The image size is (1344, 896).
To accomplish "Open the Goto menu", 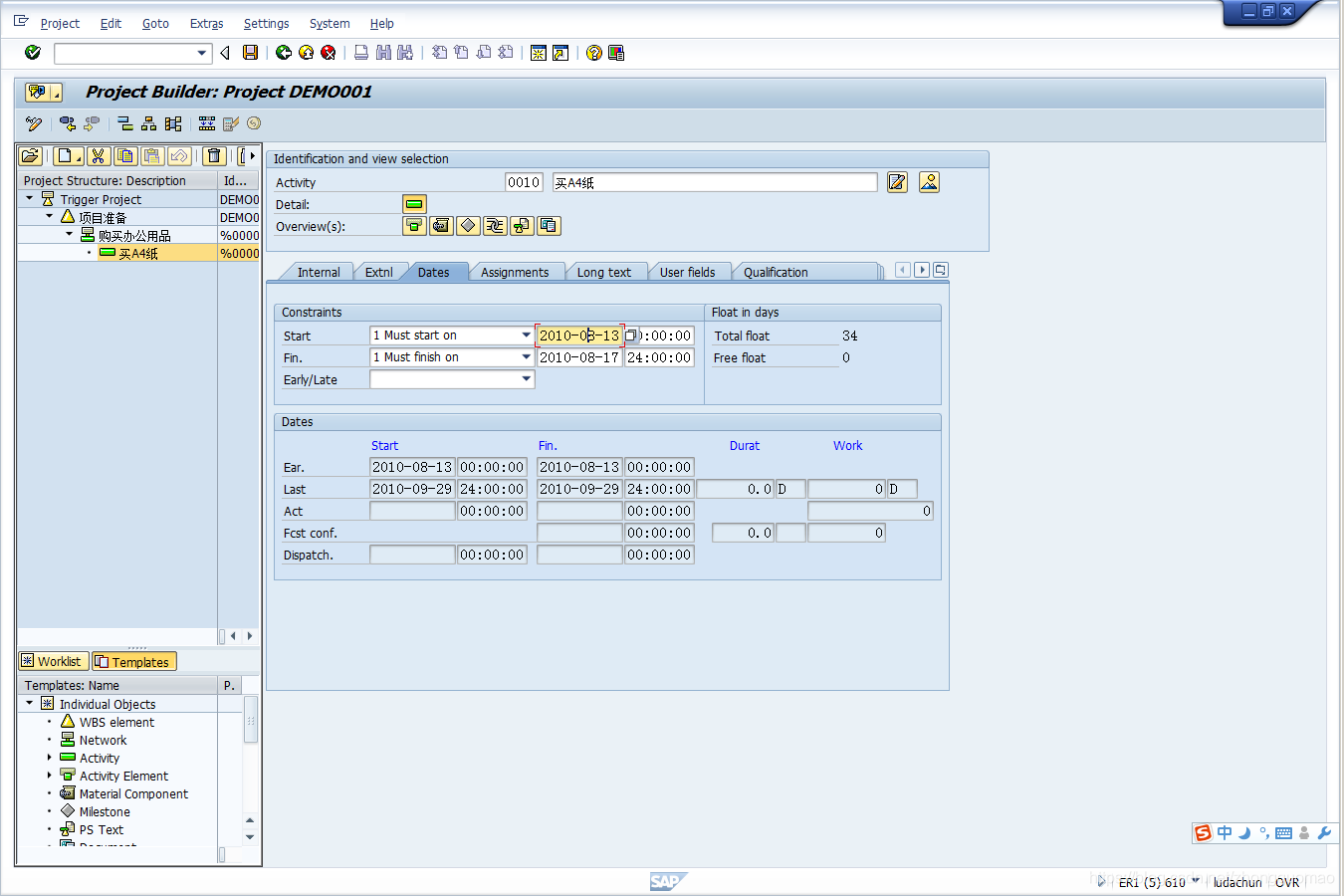I will tap(155, 23).
